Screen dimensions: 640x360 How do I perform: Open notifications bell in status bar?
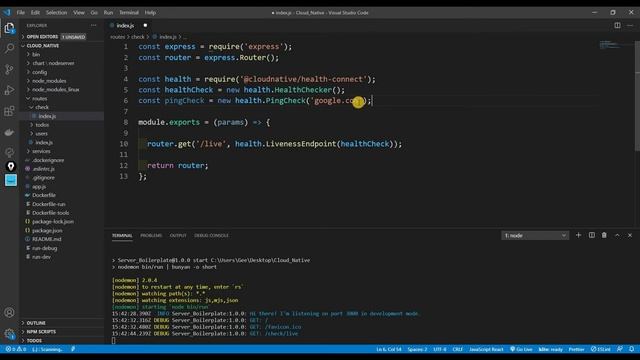[x=631, y=349]
